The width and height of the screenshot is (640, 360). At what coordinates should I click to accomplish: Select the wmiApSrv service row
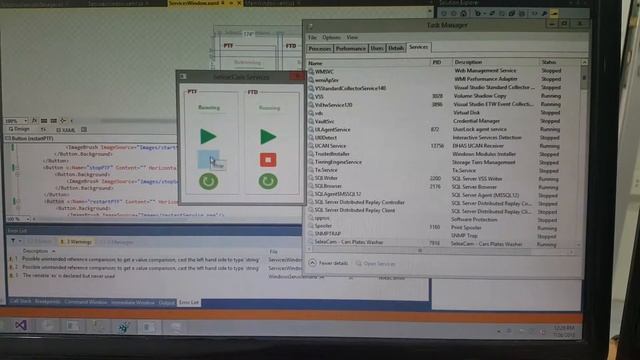click(x=443, y=80)
